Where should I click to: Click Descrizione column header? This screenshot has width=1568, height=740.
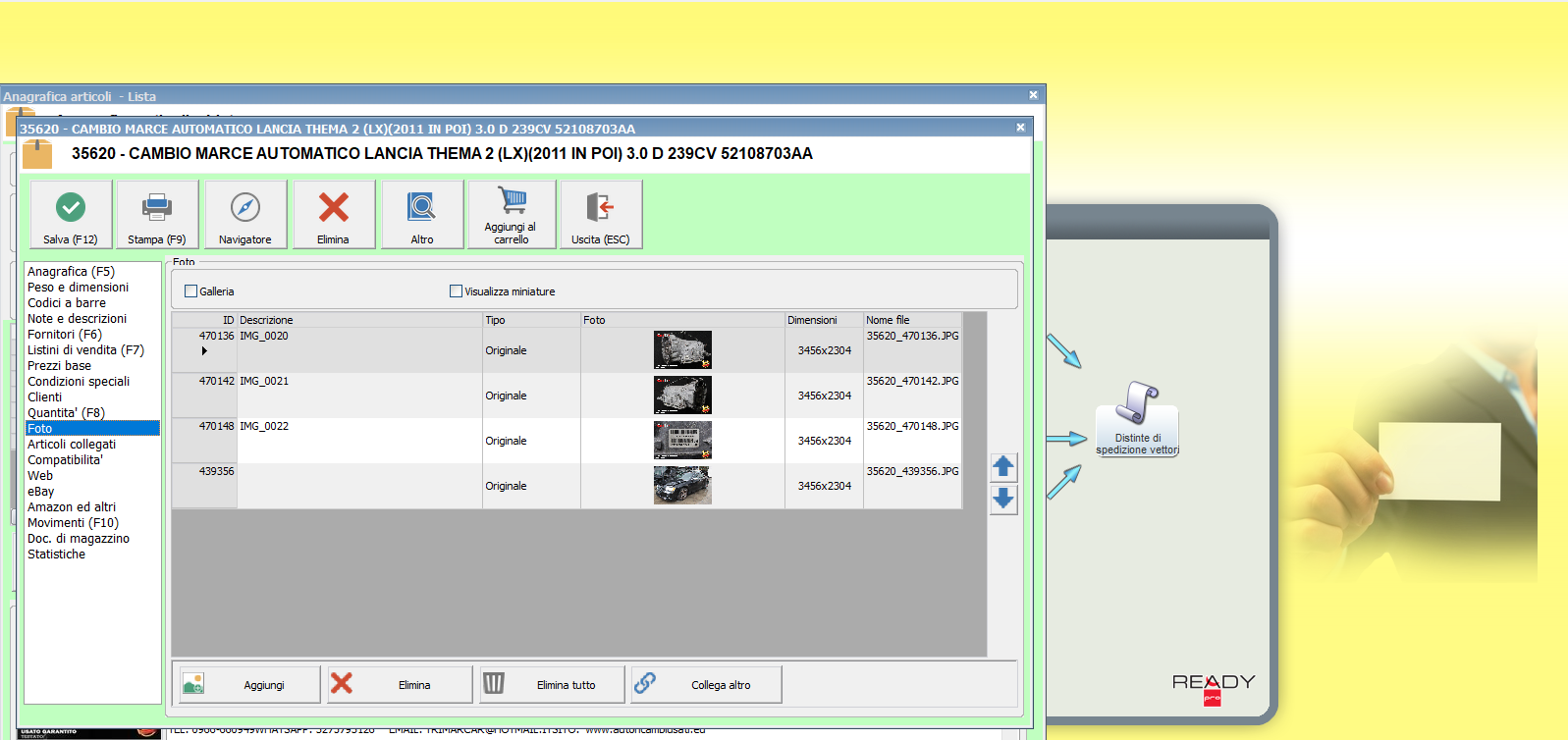pyautogui.click(x=359, y=320)
